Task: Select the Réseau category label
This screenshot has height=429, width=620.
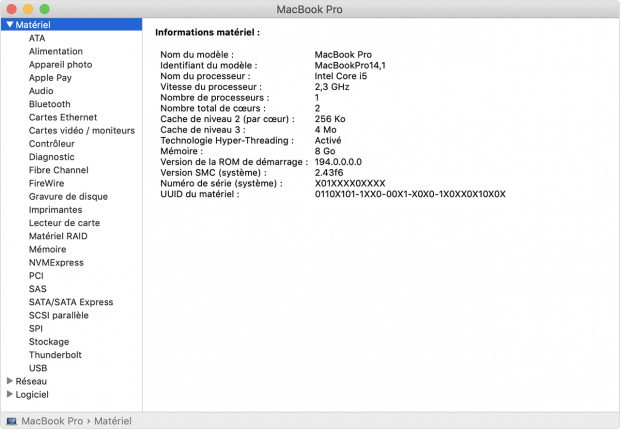Action: (31, 381)
